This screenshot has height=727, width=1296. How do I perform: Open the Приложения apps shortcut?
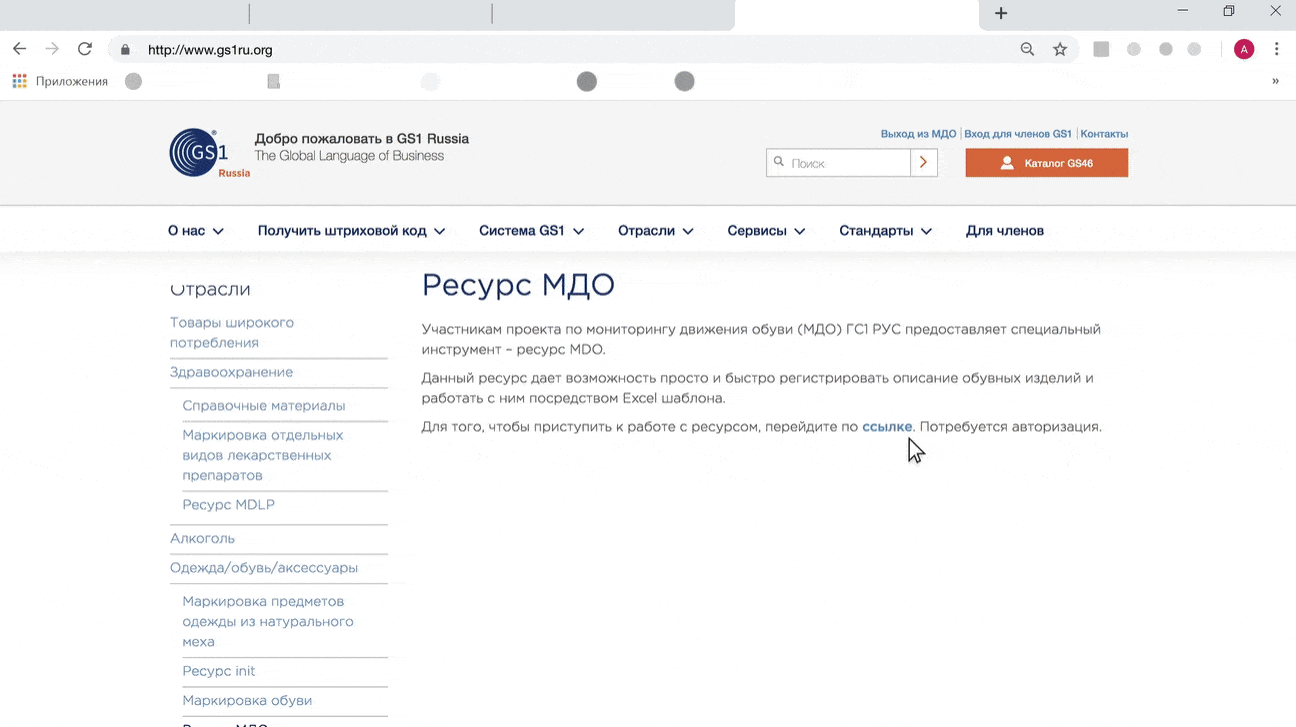[x=60, y=81]
